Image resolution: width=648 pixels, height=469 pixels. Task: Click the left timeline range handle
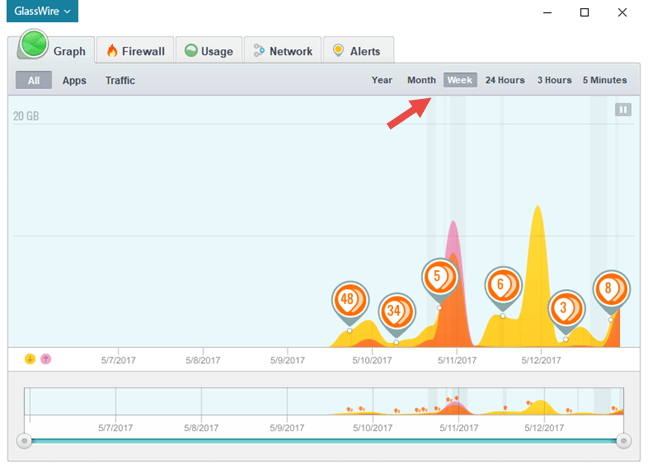(24, 441)
